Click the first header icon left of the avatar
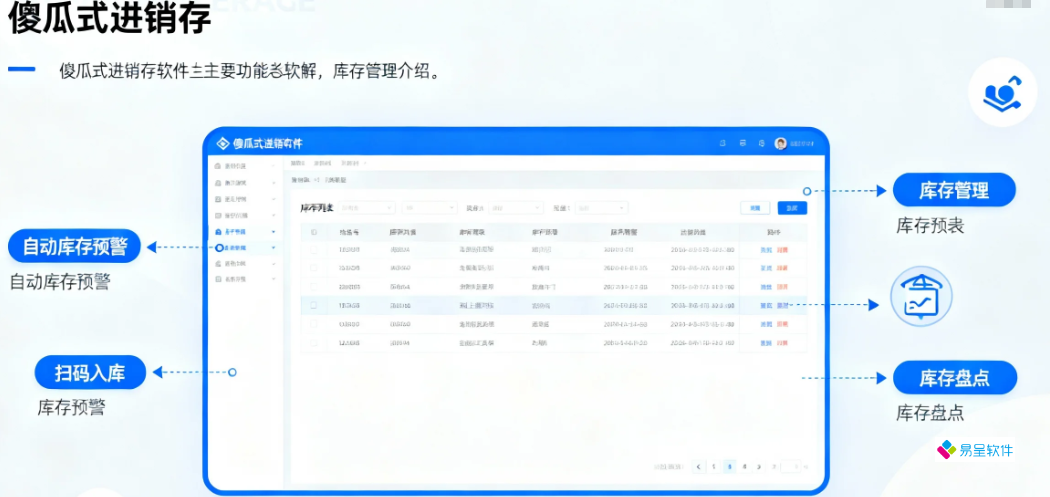The width and height of the screenshot is (1050, 497). [x=723, y=143]
